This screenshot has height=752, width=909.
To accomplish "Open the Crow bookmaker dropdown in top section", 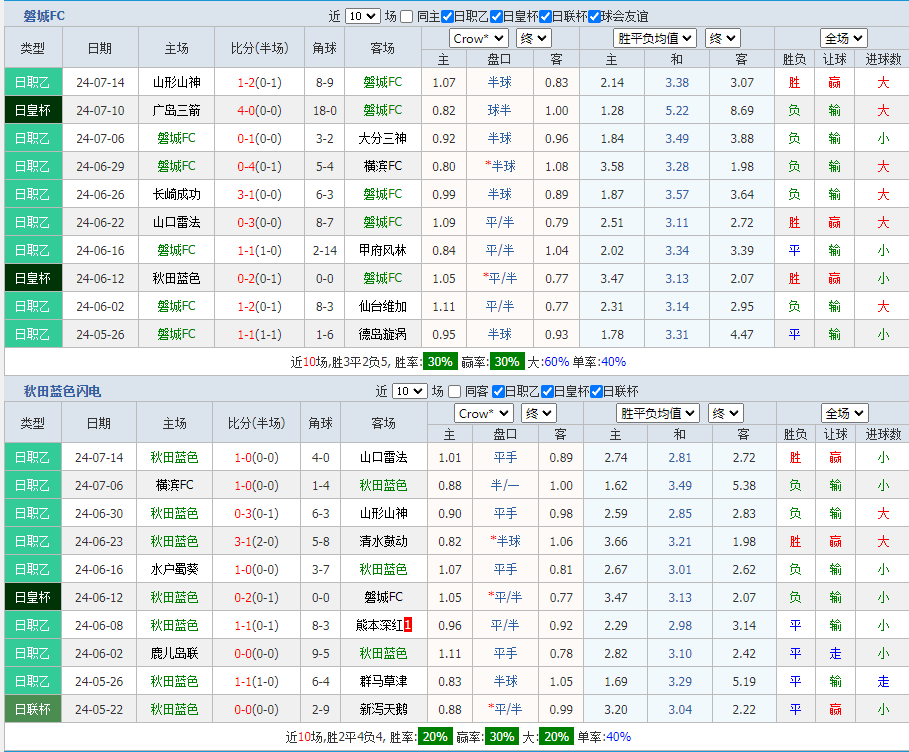I will click(477, 37).
